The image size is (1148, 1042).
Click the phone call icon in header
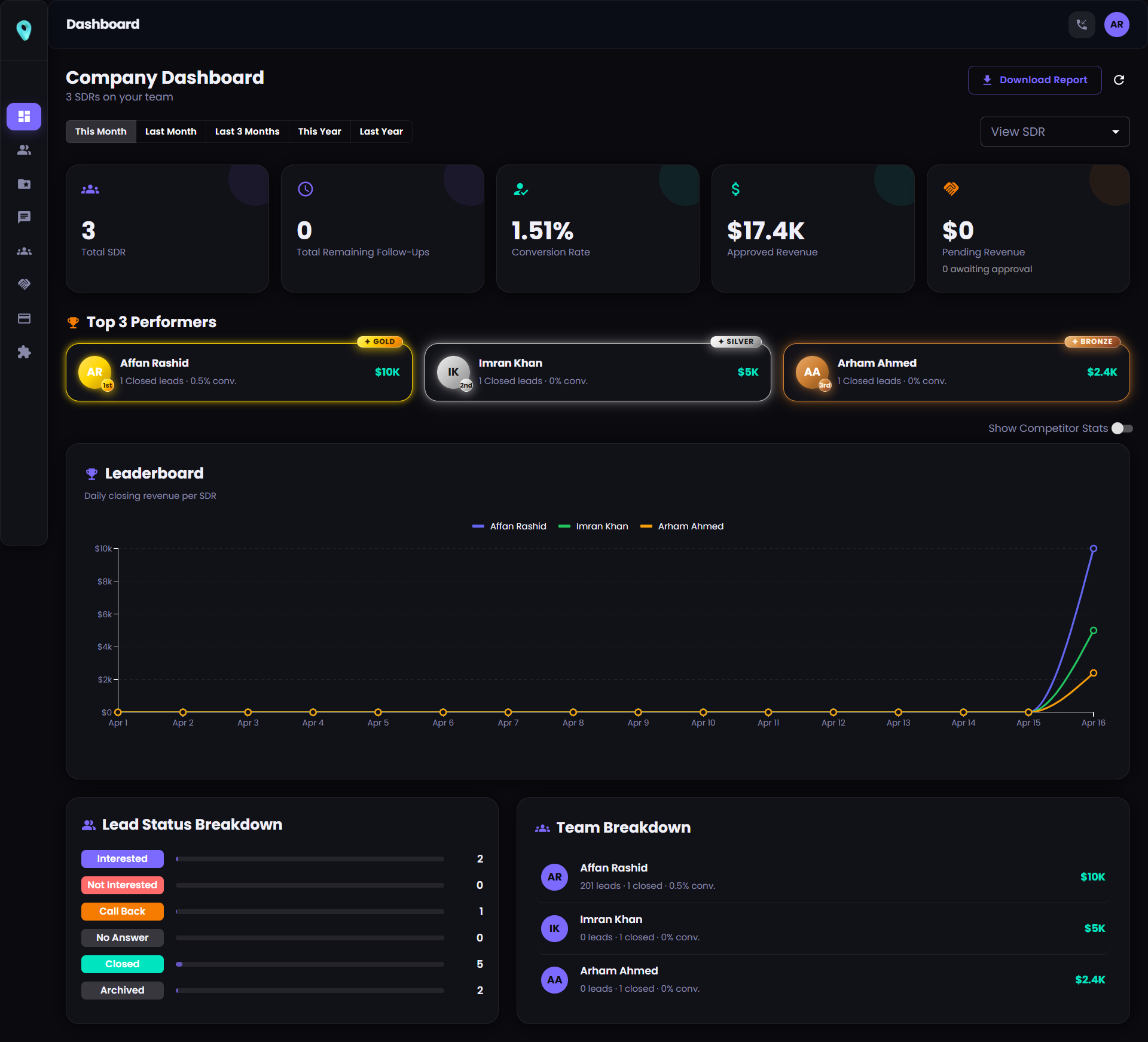1082,25
